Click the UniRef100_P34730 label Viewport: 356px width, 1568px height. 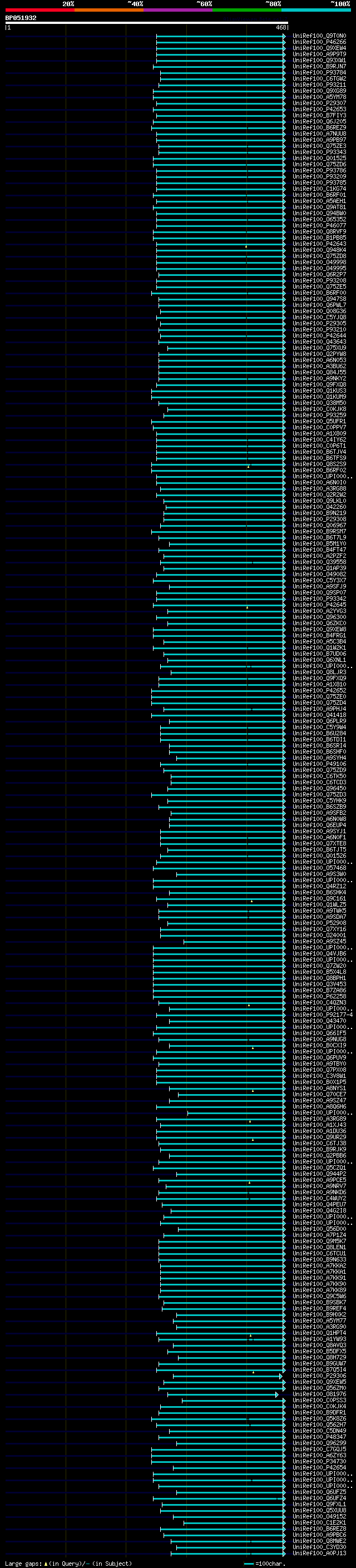319,1461
